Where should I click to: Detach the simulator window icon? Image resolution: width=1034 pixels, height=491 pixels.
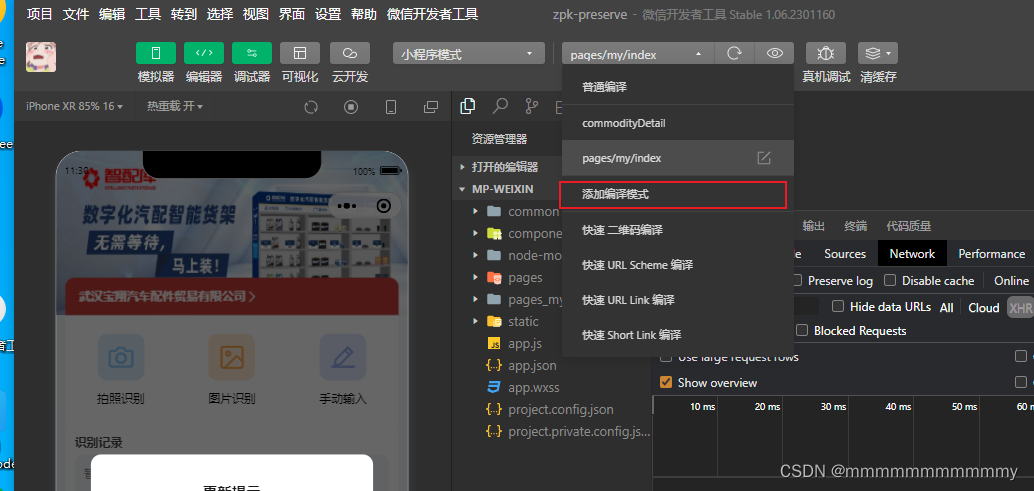(x=431, y=107)
